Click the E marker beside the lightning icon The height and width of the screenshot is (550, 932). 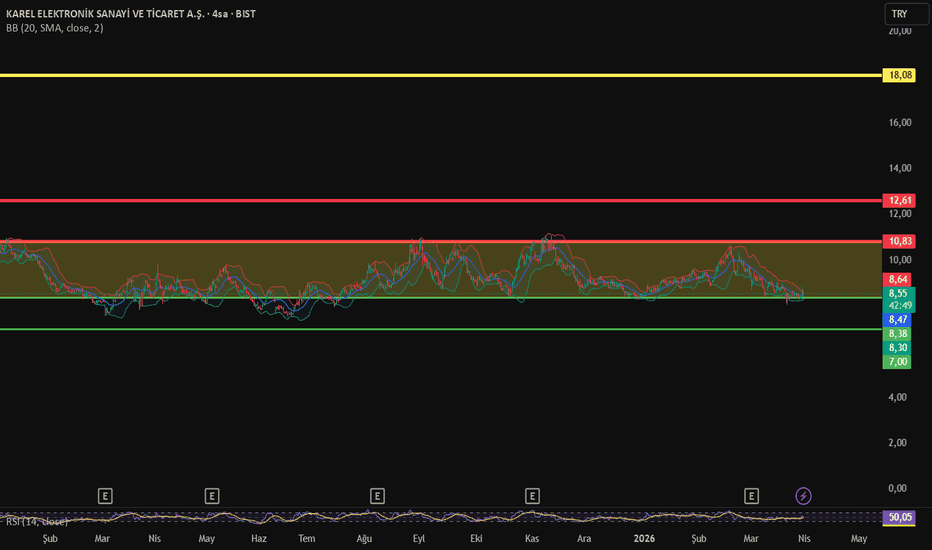coord(751,496)
